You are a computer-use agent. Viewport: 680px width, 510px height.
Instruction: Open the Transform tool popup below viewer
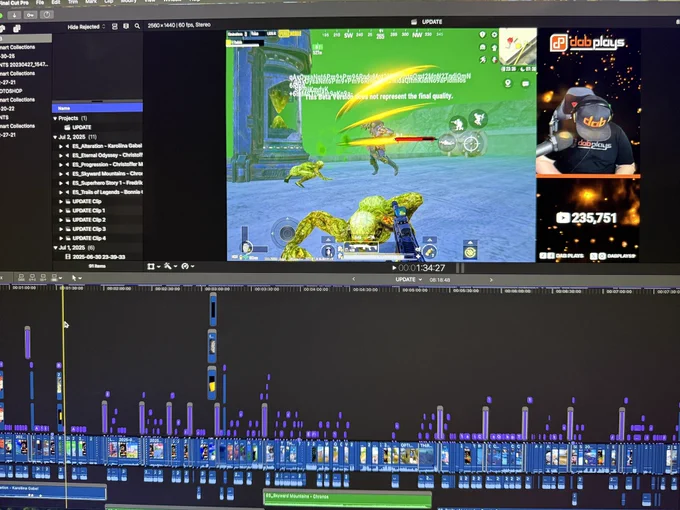click(x=154, y=266)
